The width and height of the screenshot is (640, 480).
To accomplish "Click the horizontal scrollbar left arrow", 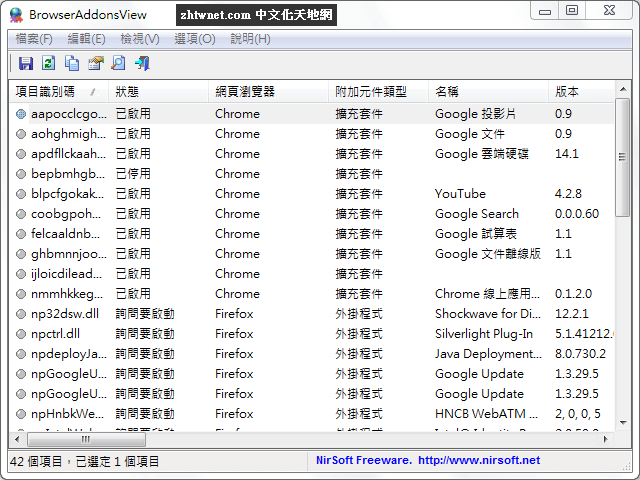I will point(17,440).
